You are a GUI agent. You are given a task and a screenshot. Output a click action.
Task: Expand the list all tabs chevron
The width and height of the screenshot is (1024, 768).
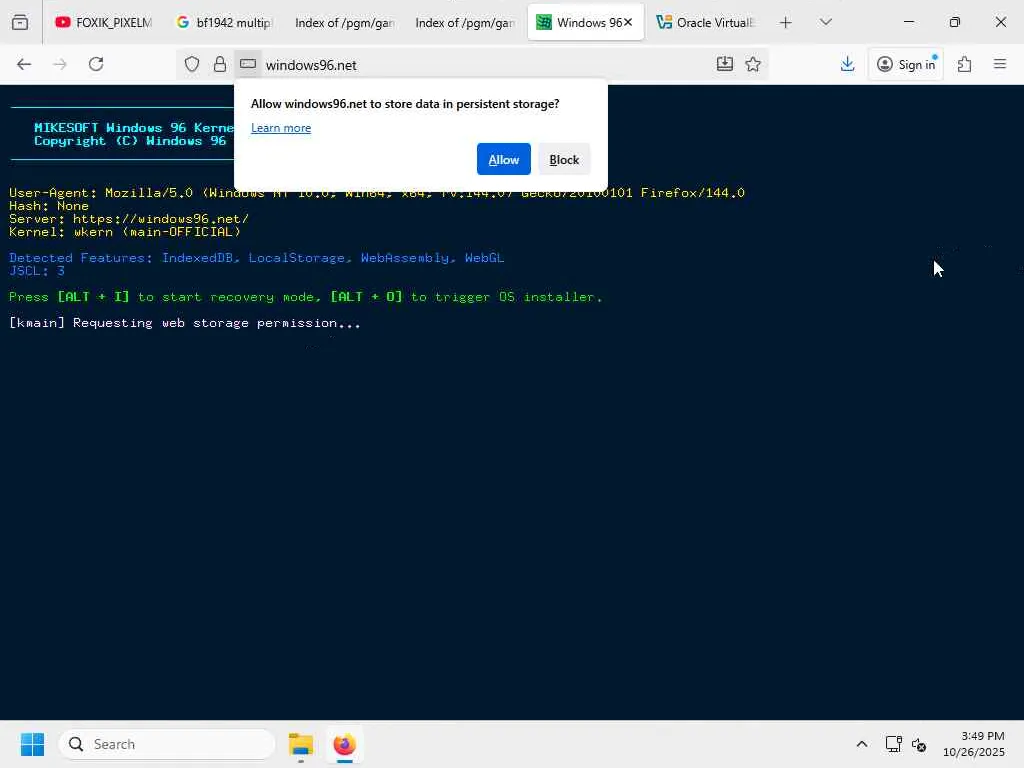(x=825, y=22)
